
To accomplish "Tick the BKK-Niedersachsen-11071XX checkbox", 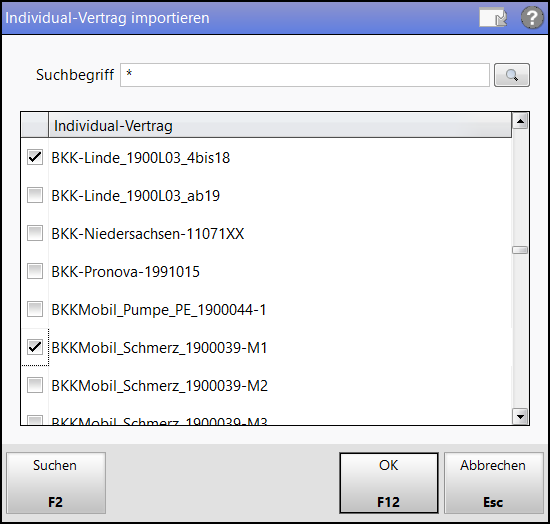I will (35, 233).
